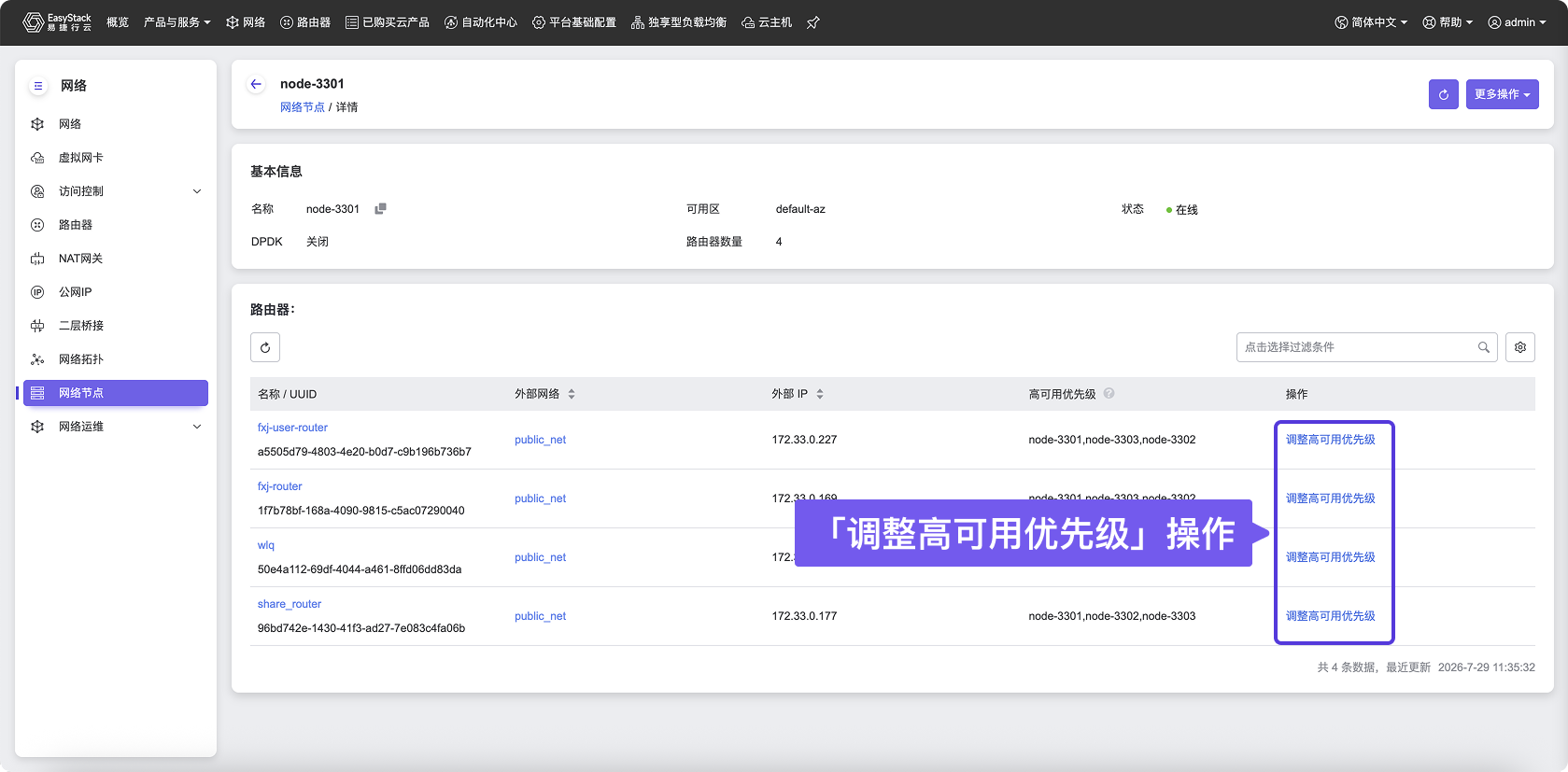Screen dimensions: 1568x772
Task: Open 独享型负载均衡 in the top bar
Action: pyautogui.click(x=679, y=22)
